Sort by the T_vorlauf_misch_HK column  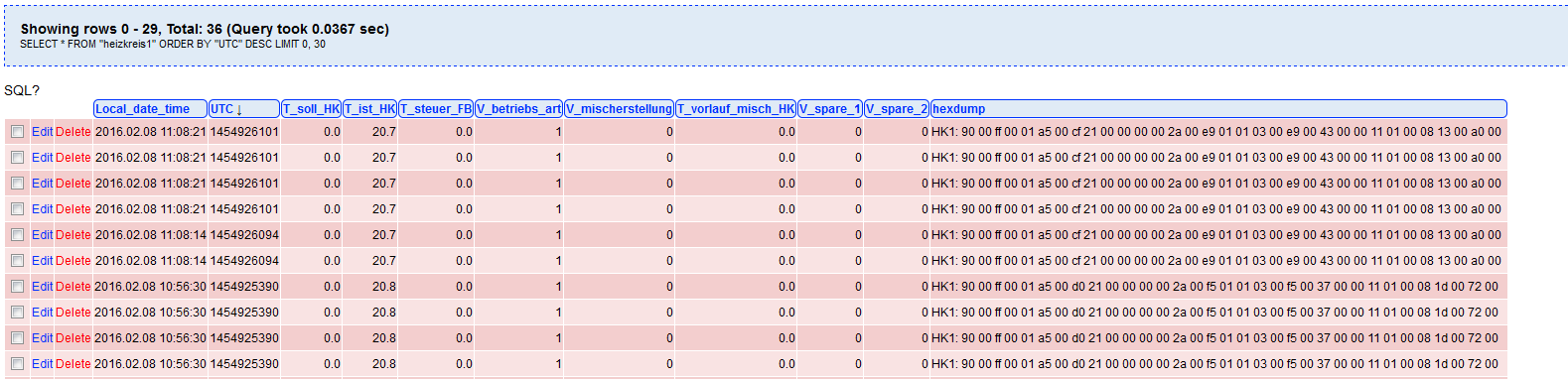click(x=736, y=109)
